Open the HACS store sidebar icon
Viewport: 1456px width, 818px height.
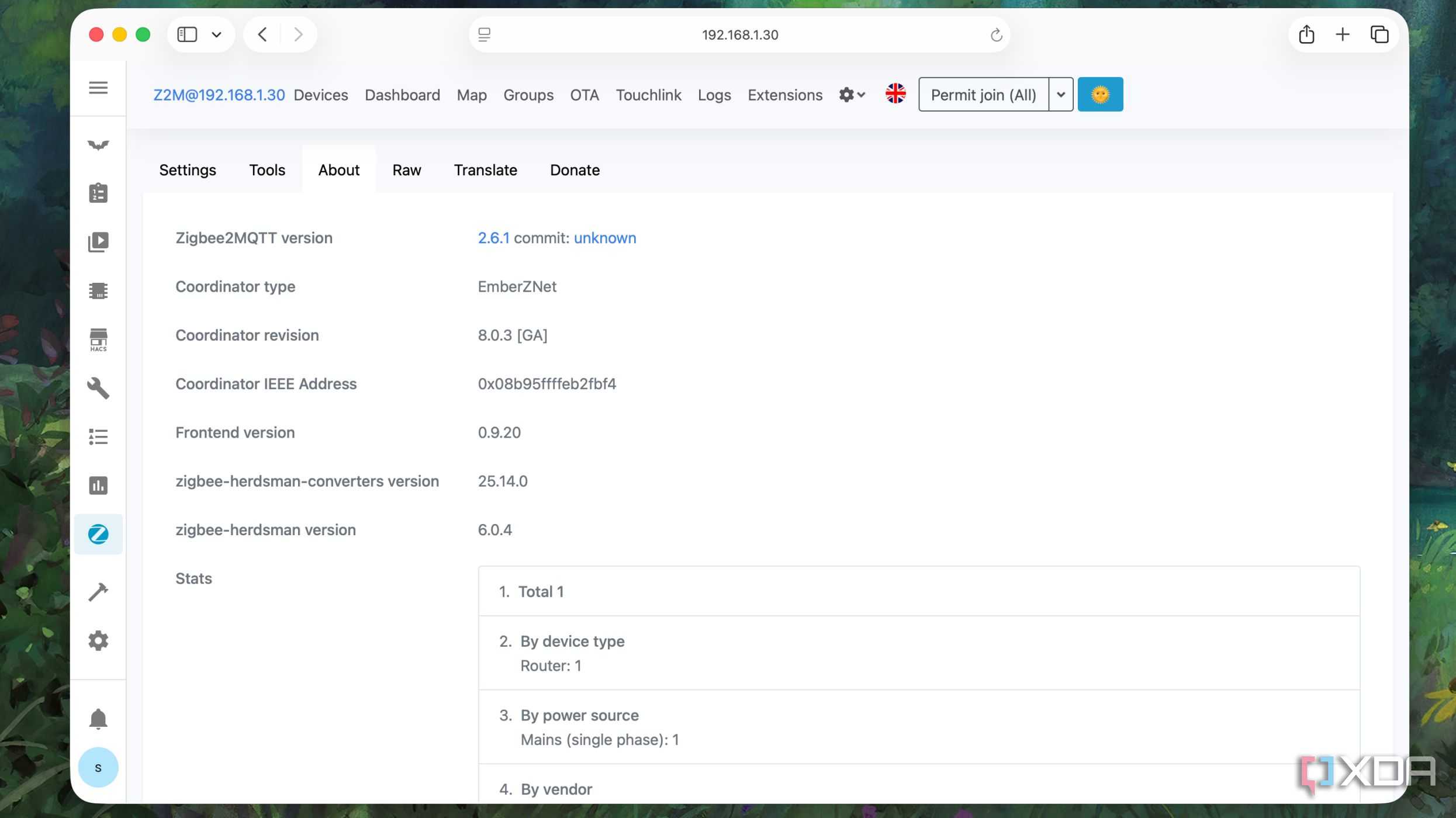pos(98,339)
